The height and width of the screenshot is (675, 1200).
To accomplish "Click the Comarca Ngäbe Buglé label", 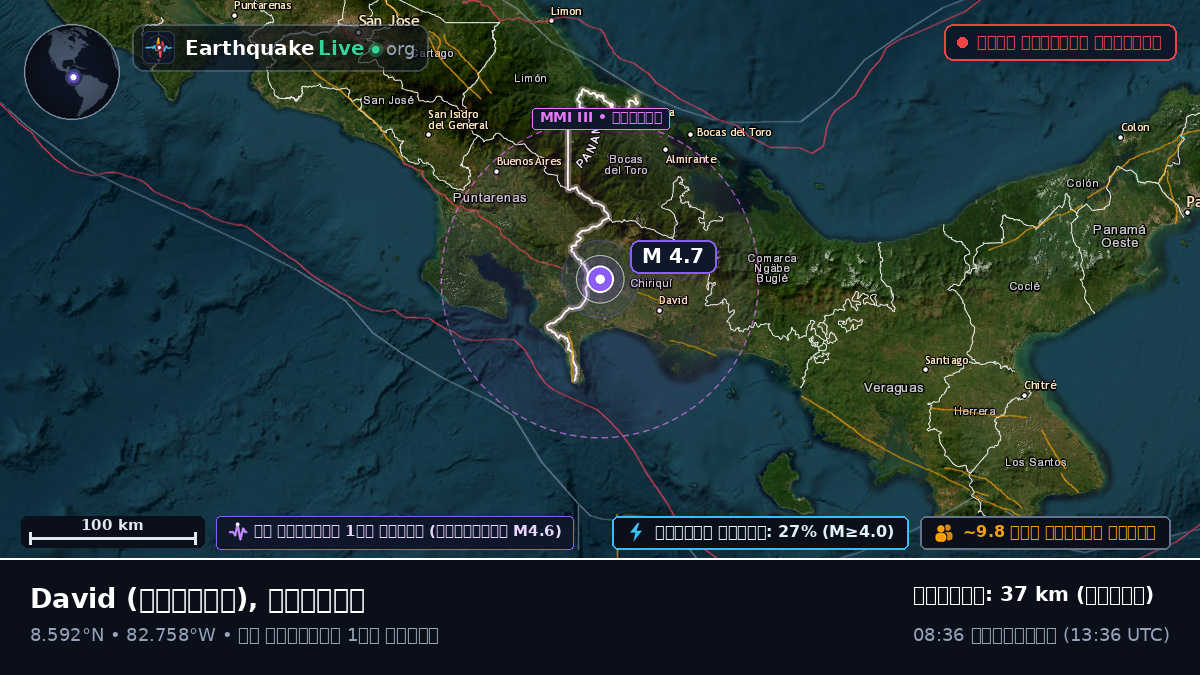I will tap(772, 268).
